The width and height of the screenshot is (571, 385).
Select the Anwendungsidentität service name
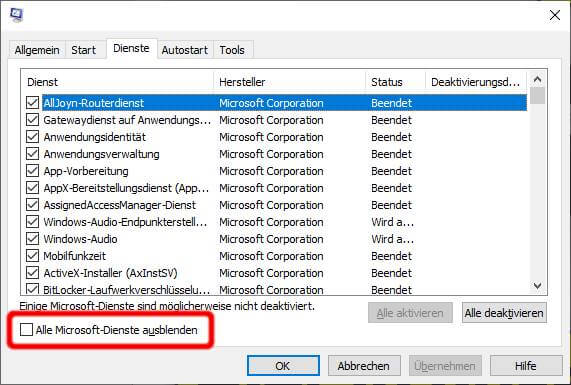coord(95,137)
